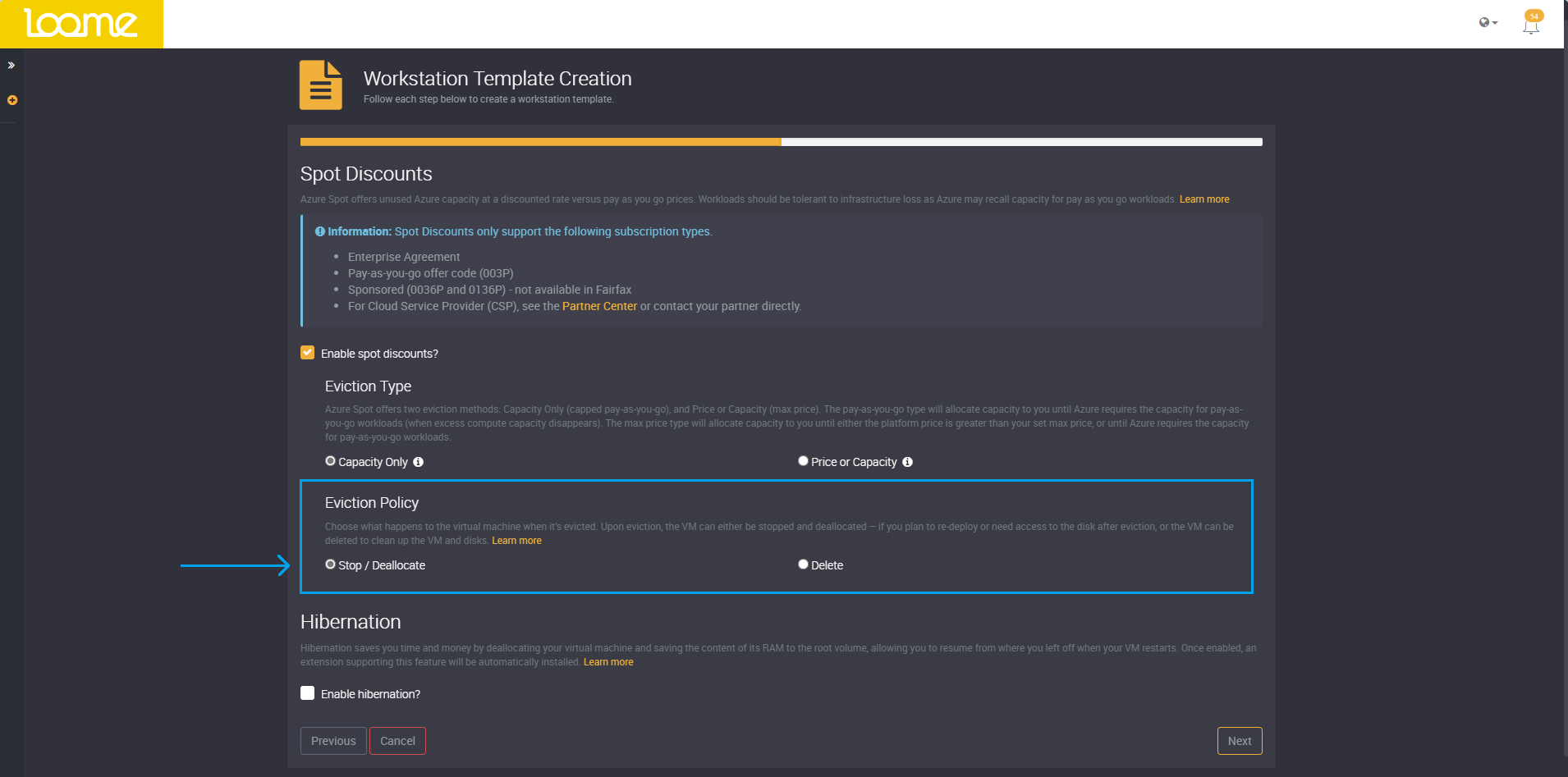
Task: Click the orange plus icon in sidebar
Action: coord(12,100)
